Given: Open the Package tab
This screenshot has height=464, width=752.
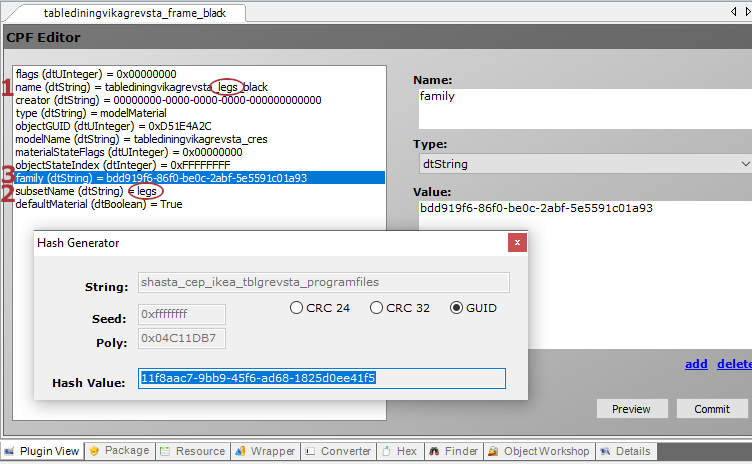Looking at the screenshot, I should pyautogui.click(x=119, y=451).
